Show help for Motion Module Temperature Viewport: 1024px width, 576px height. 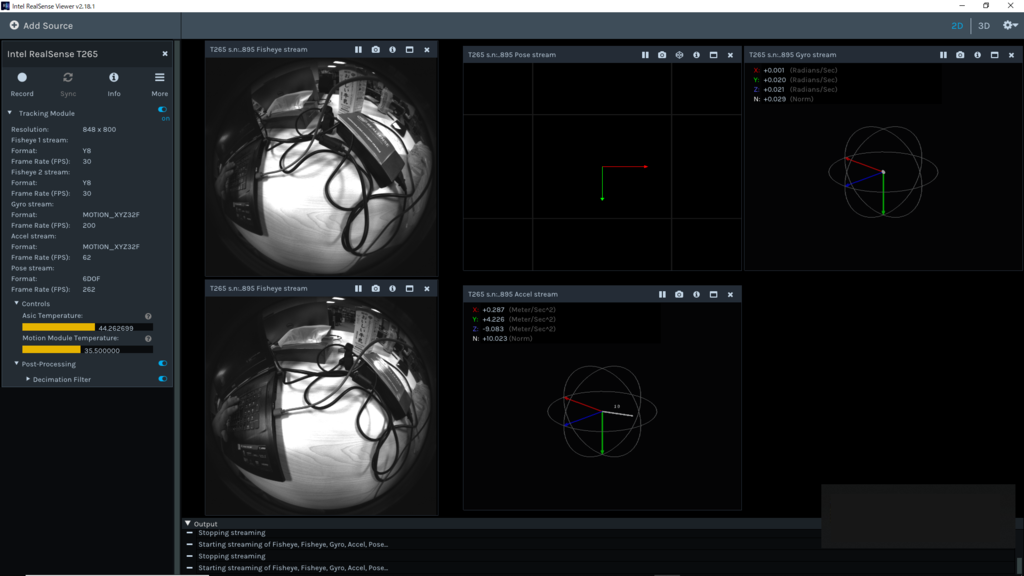tap(148, 338)
